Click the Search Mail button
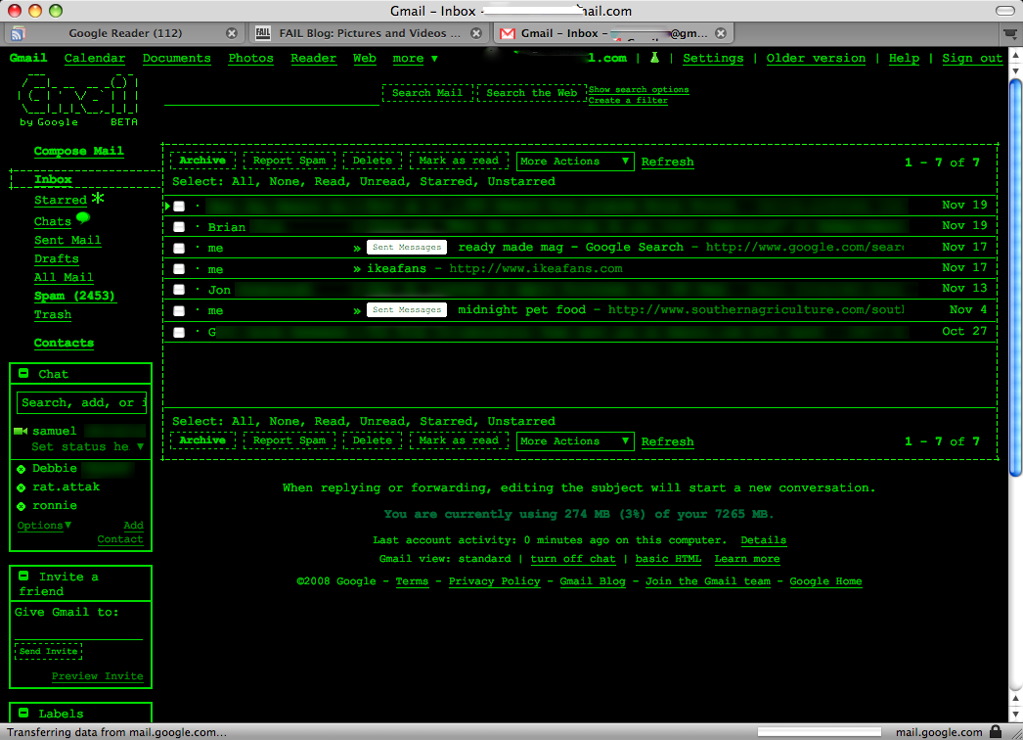 [x=427, y=93]
